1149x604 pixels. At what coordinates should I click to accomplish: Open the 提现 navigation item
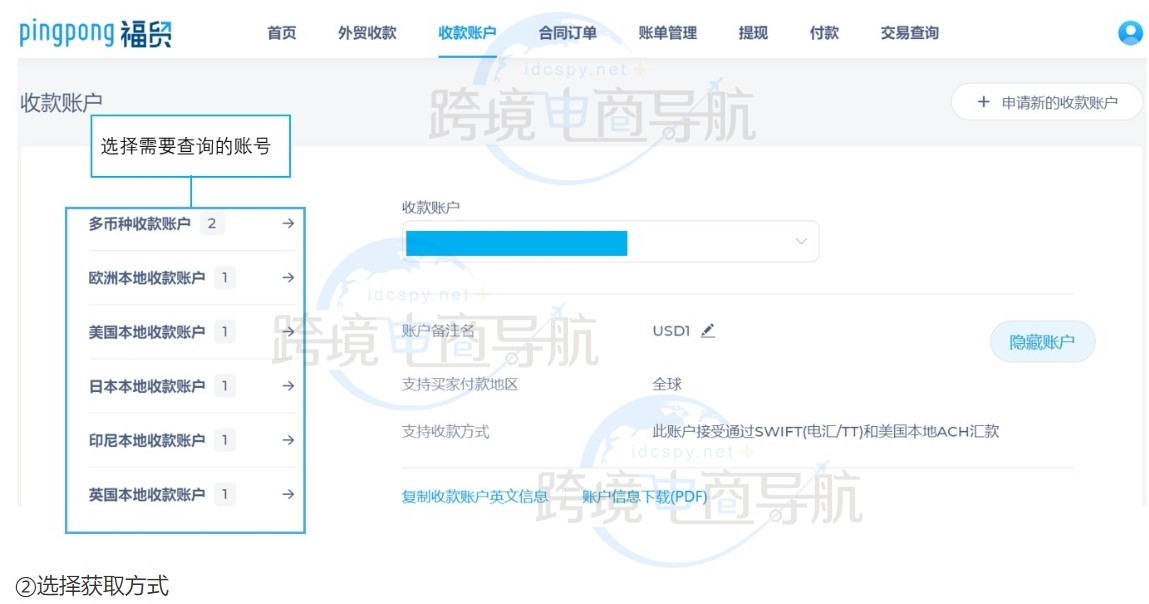(752, 32)
